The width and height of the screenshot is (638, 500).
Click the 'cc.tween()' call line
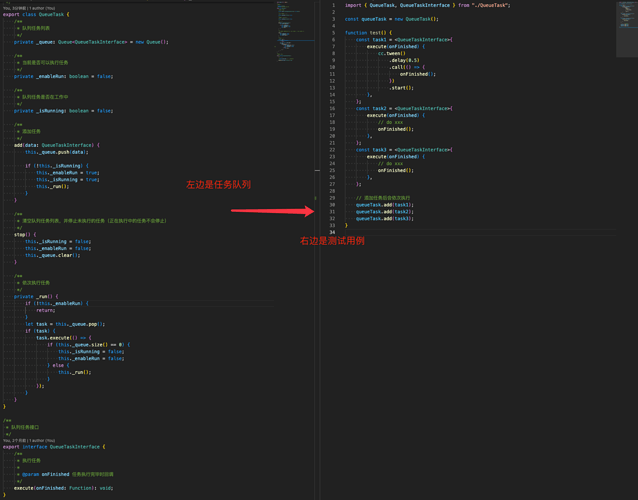click(391, 54)
